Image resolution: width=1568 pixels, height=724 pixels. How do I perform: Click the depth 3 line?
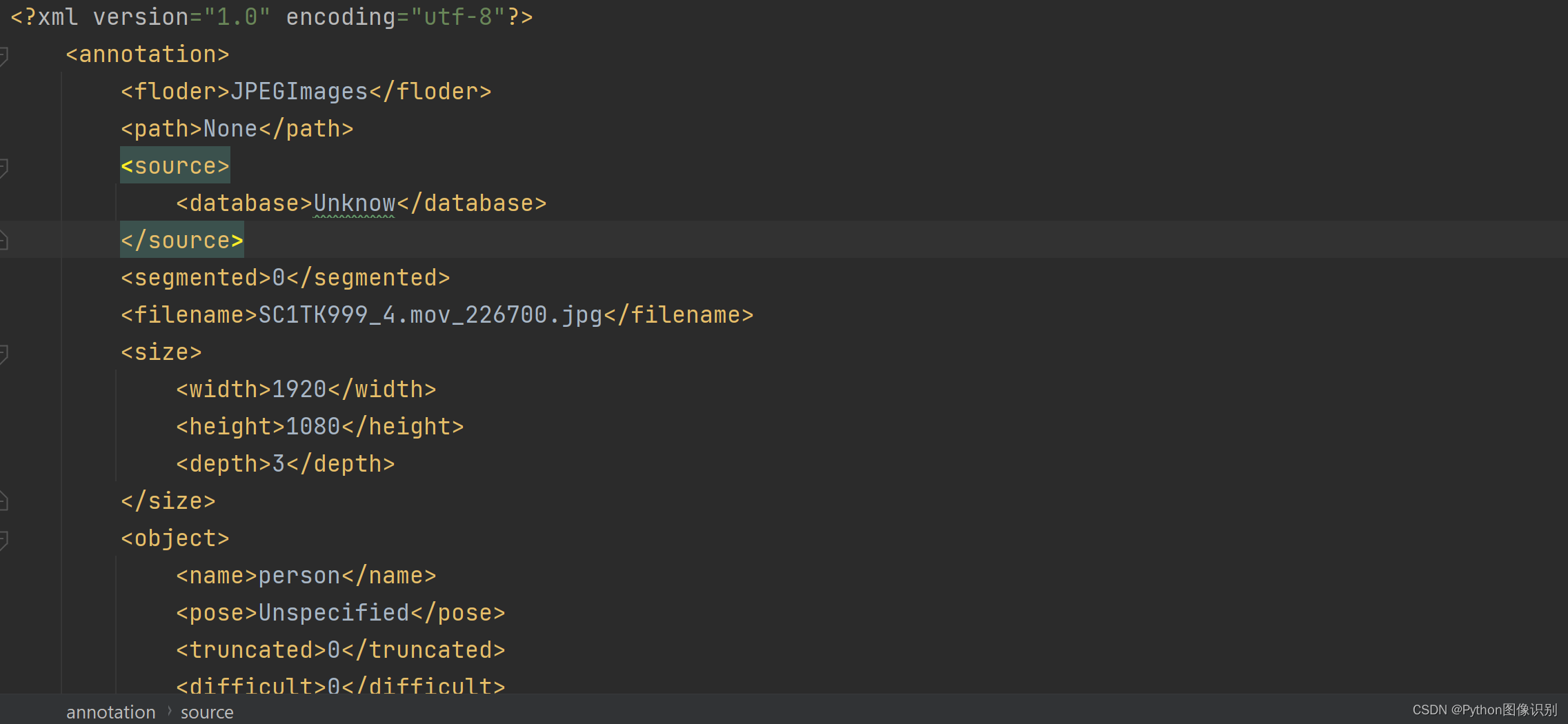[286, 464]
